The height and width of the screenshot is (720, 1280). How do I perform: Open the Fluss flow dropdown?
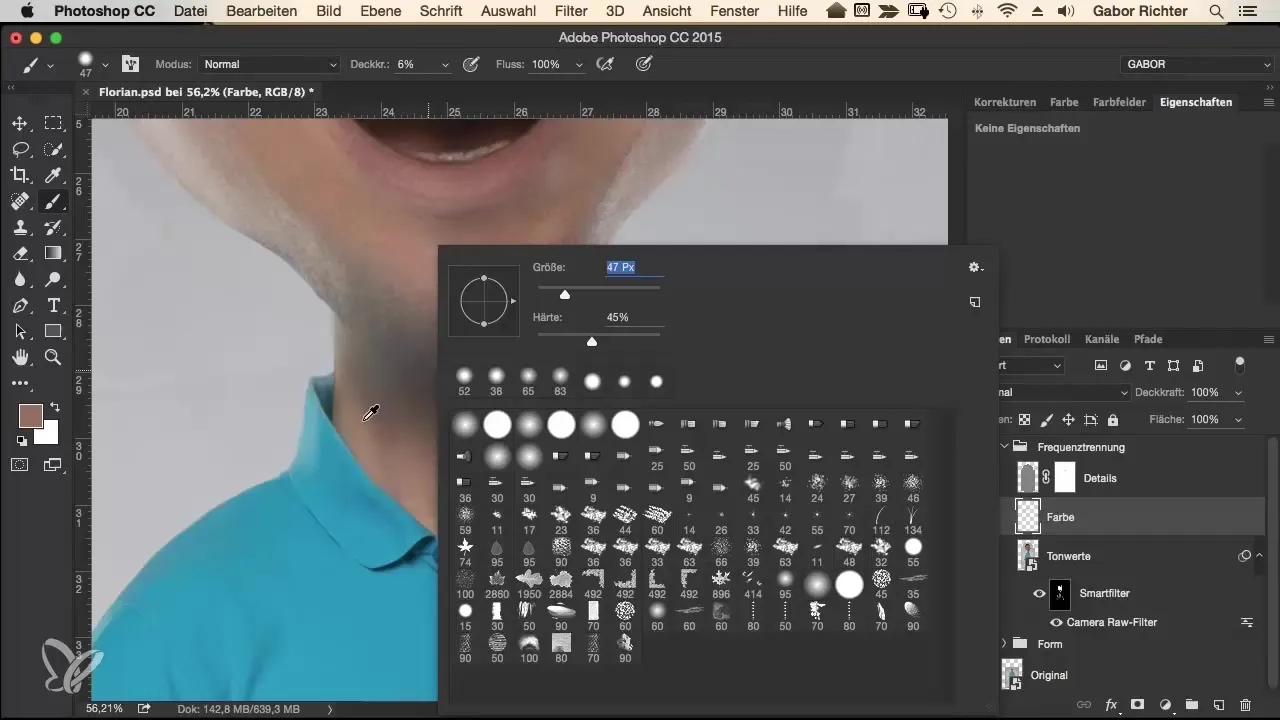[x=578, y=64]
